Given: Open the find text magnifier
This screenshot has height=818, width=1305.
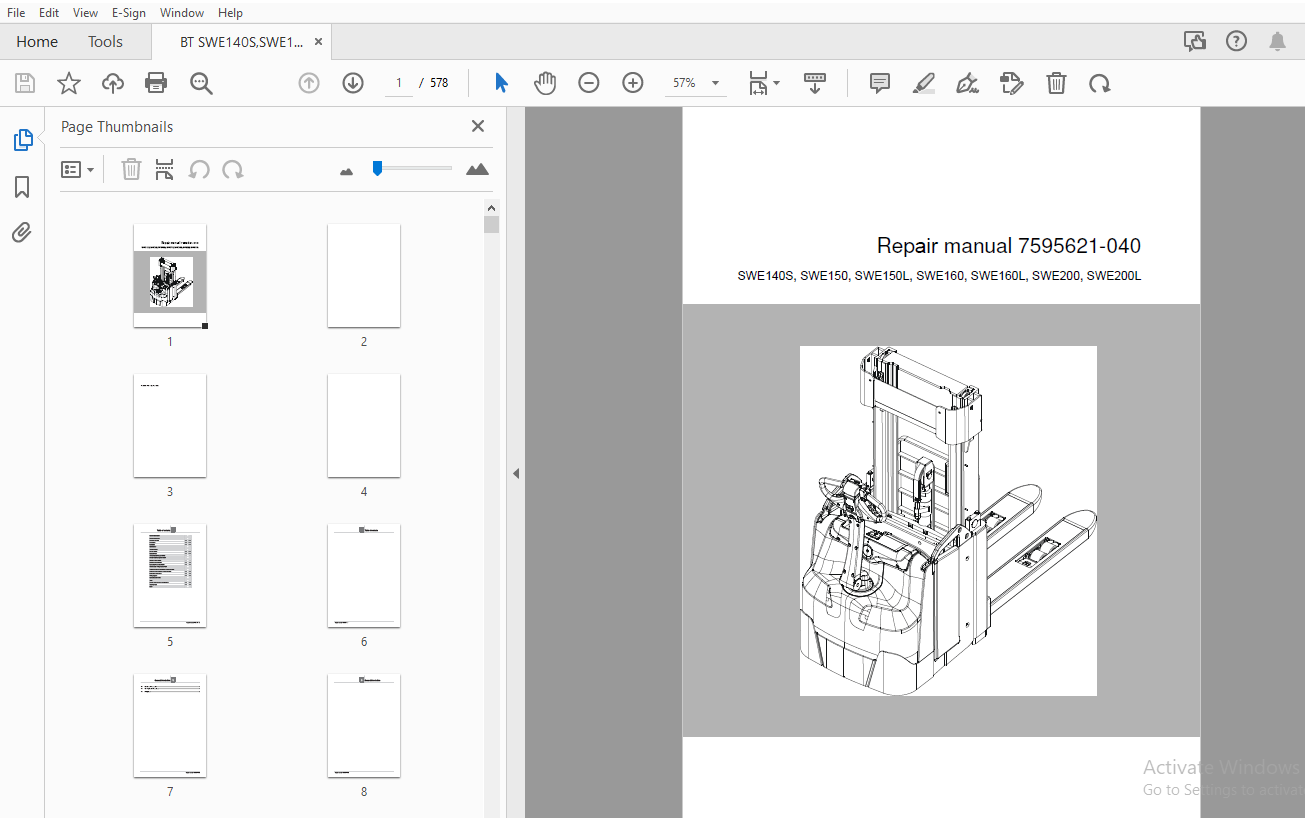Looking at the screenshot, I should 202,83.
